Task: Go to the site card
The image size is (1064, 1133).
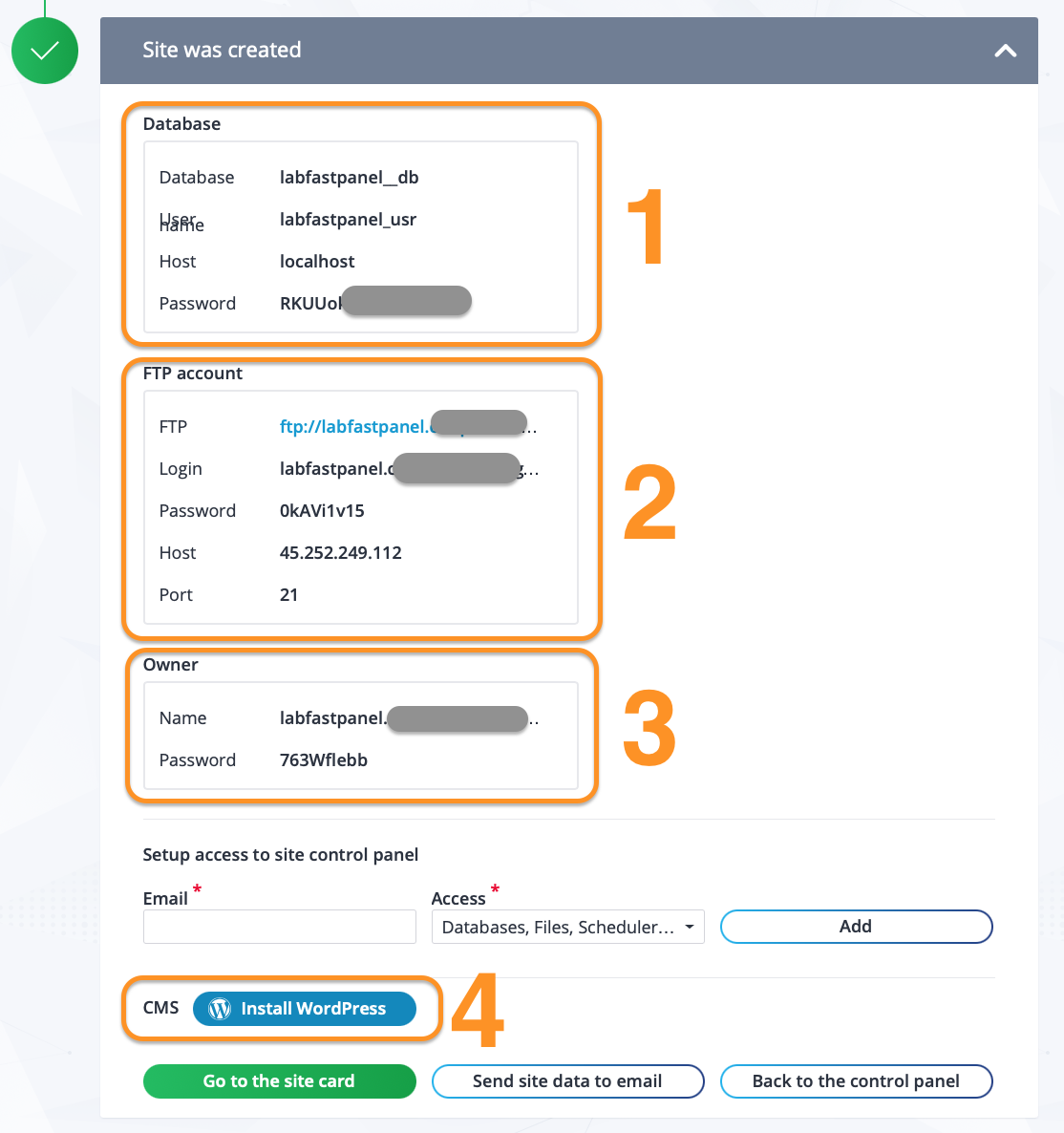Action: (x=280, y=1081)
